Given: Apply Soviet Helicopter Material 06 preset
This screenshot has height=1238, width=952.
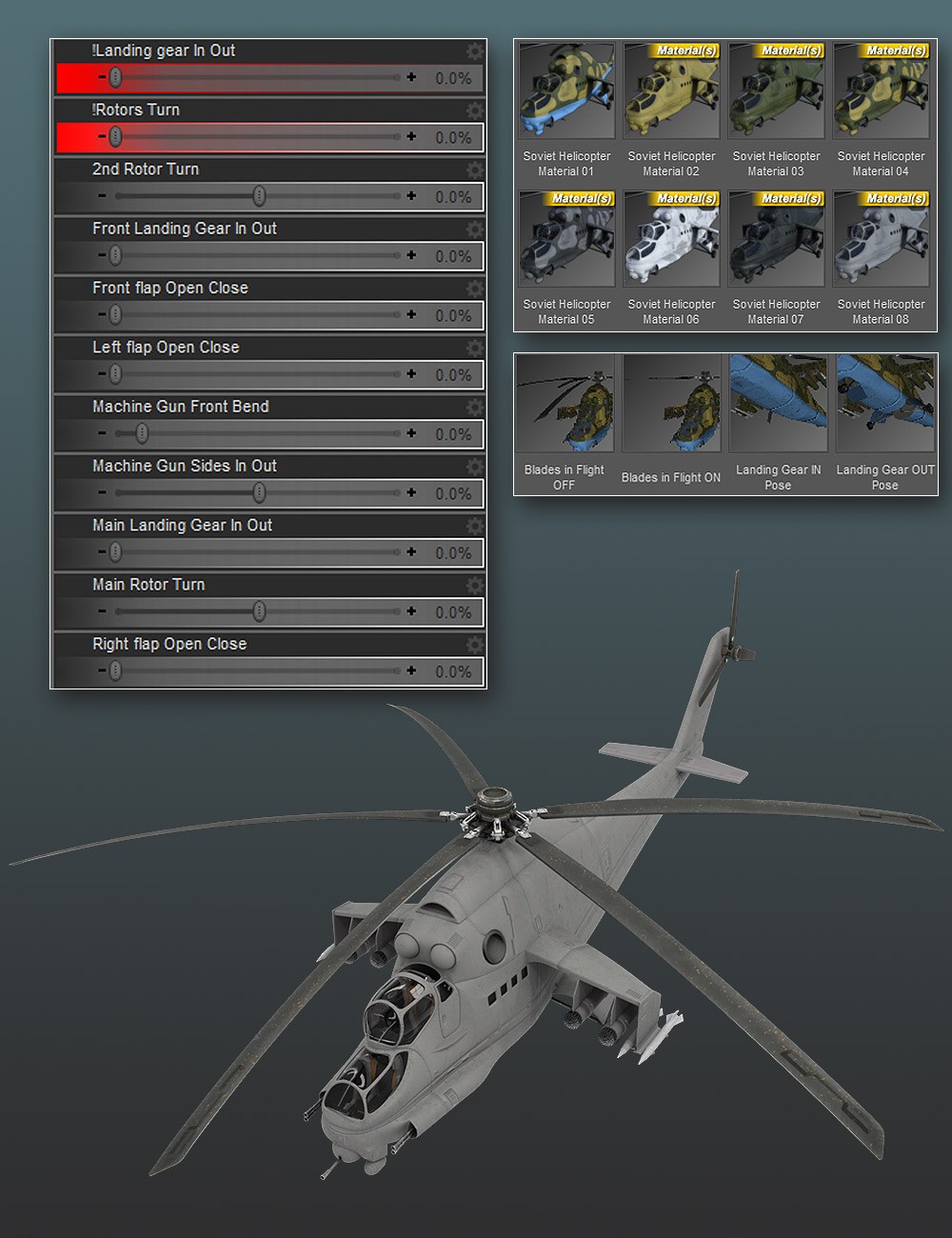Looking at the screenshot, I should click(671, 258).
